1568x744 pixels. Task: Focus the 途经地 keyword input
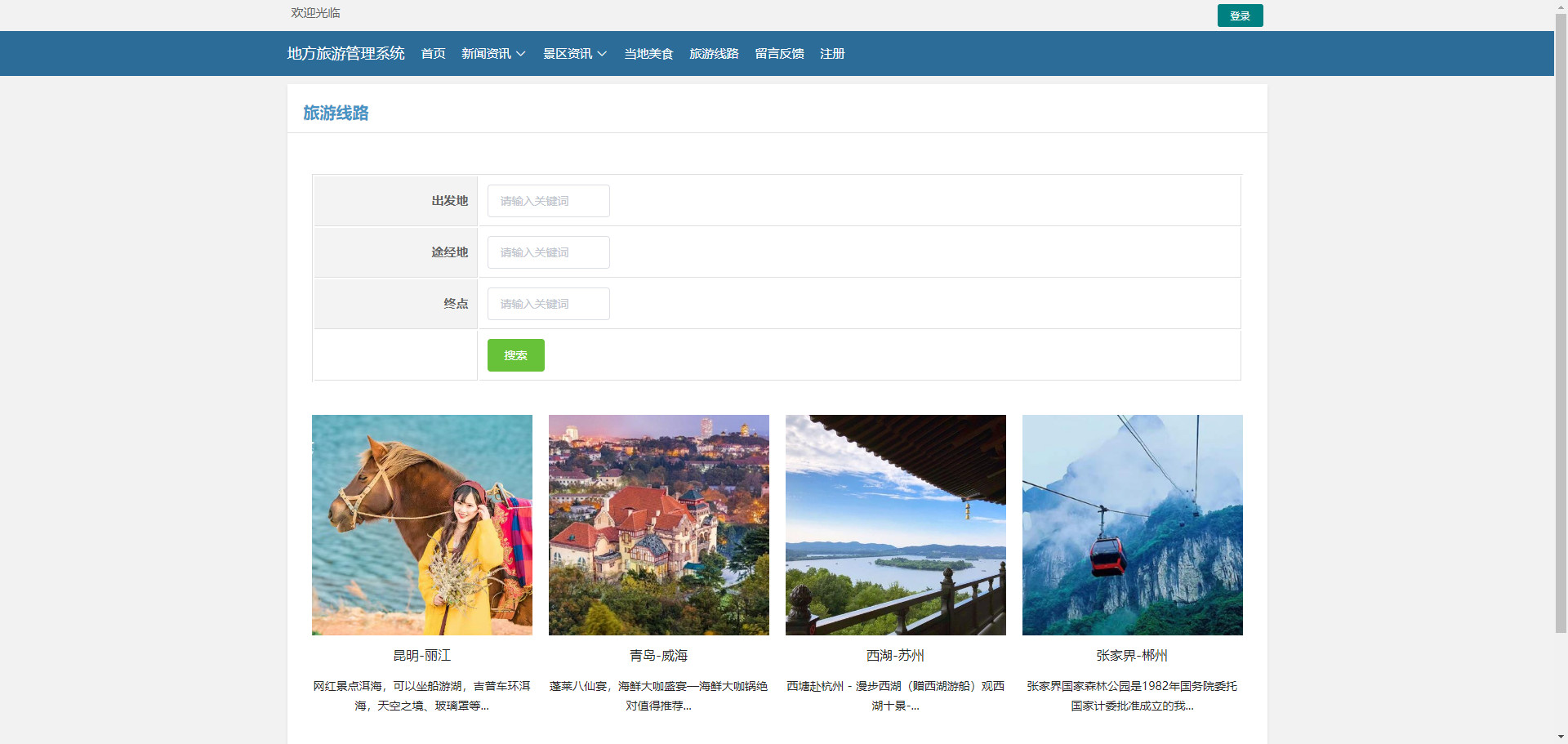pos(549,252)
